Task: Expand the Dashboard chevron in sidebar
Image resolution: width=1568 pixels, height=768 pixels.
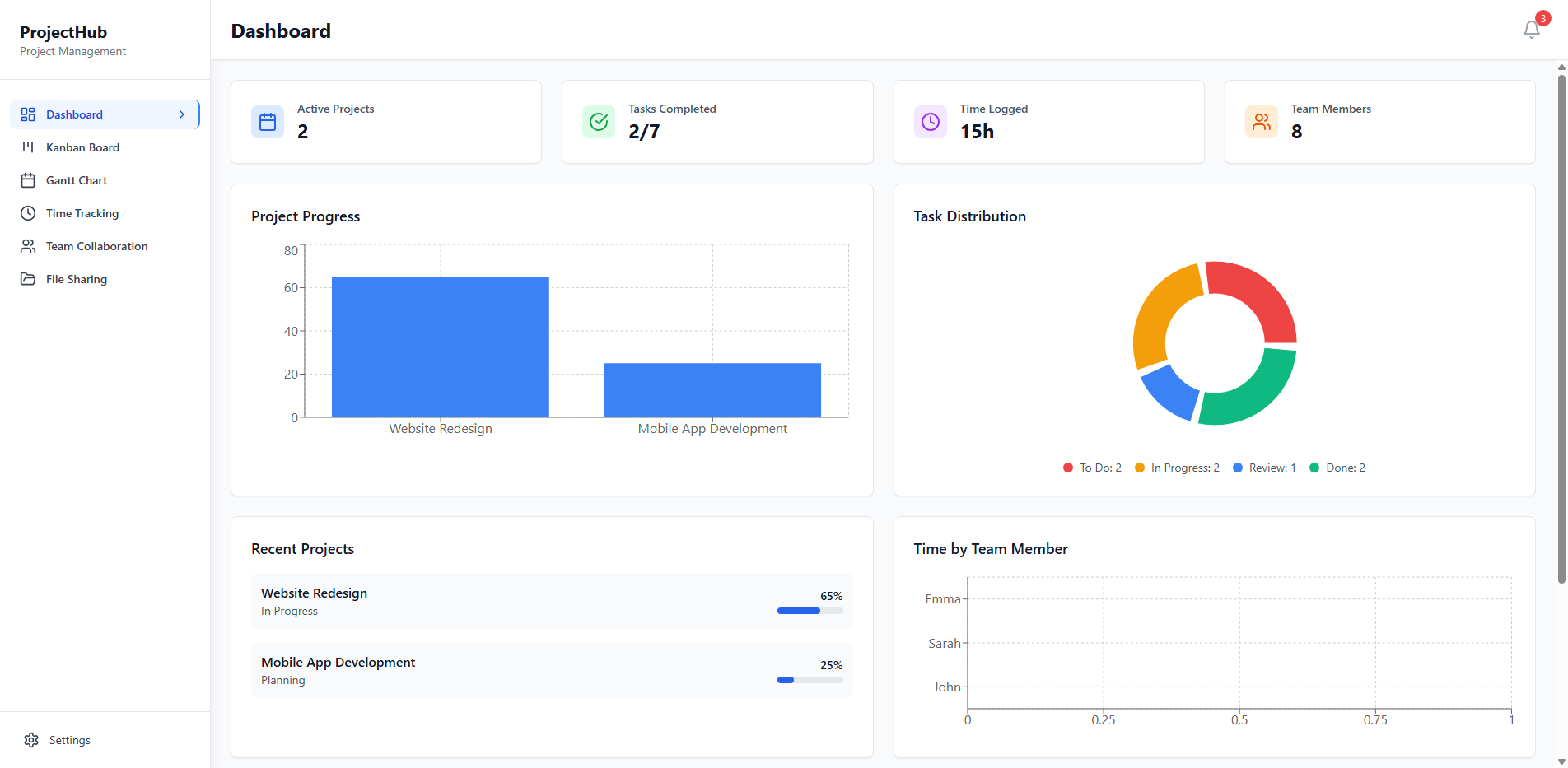Action: (x=183, y=114)
